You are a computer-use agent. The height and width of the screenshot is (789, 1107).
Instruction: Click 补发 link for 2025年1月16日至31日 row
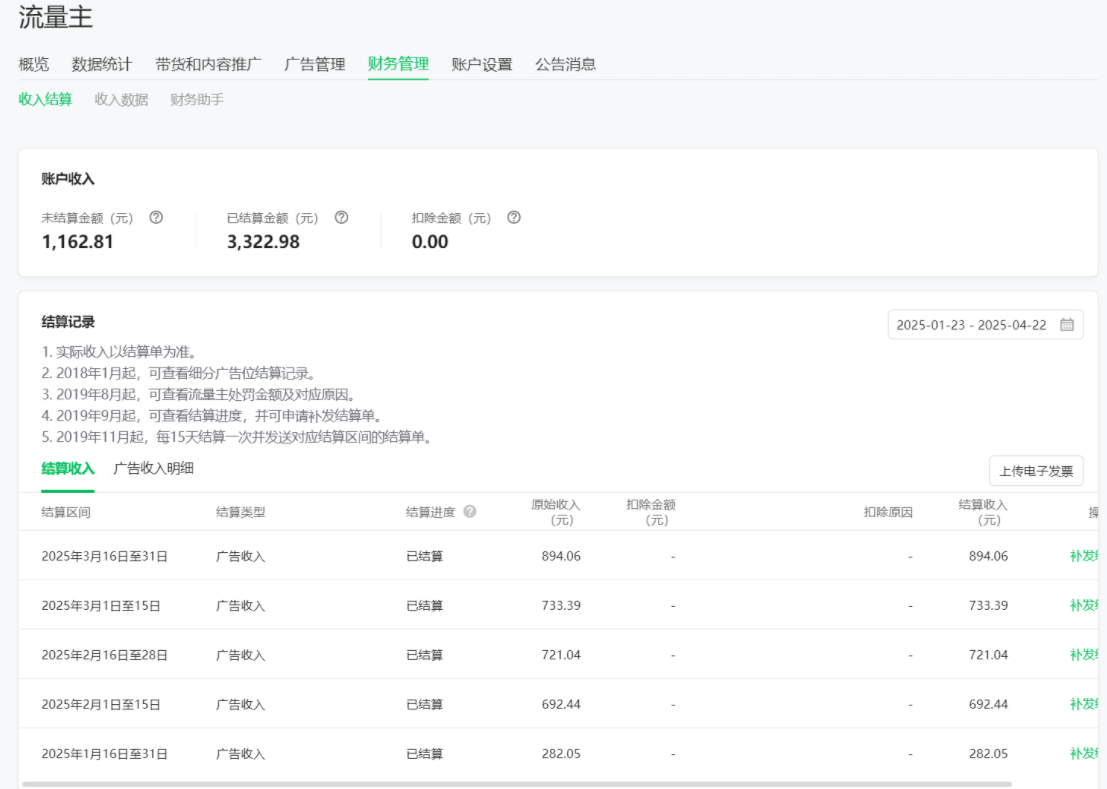[x=1084, y=754]
